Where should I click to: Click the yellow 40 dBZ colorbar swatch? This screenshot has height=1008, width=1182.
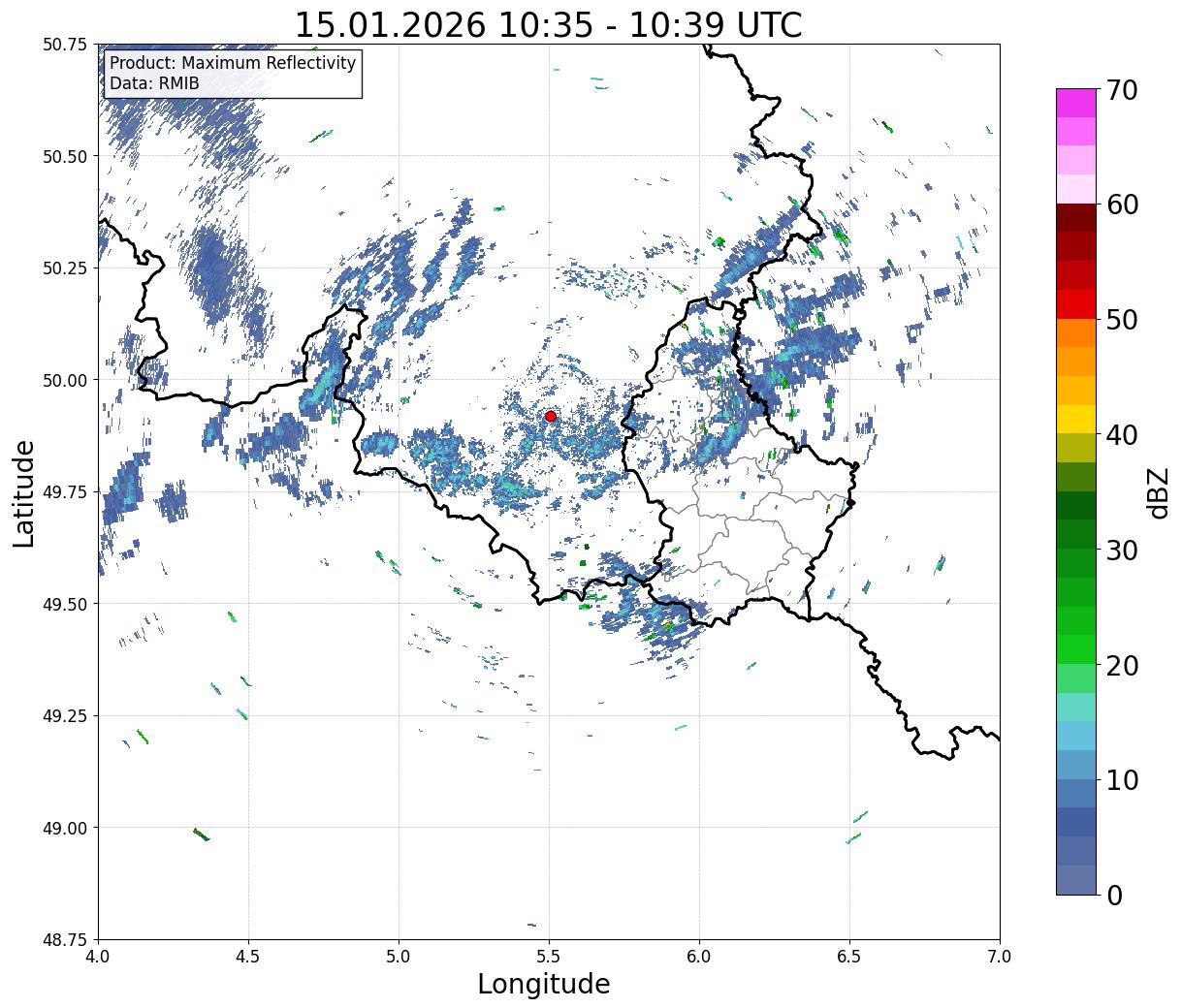click(1076, 419)
